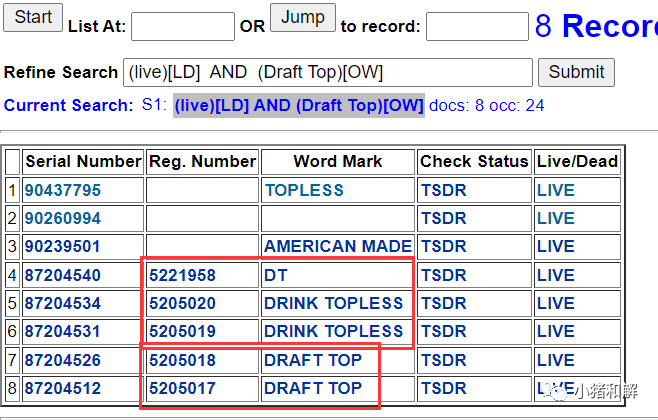This screenshot has width=658, height=420.
Task: Open serial number 87204526
Action: [x=63, y=361]
